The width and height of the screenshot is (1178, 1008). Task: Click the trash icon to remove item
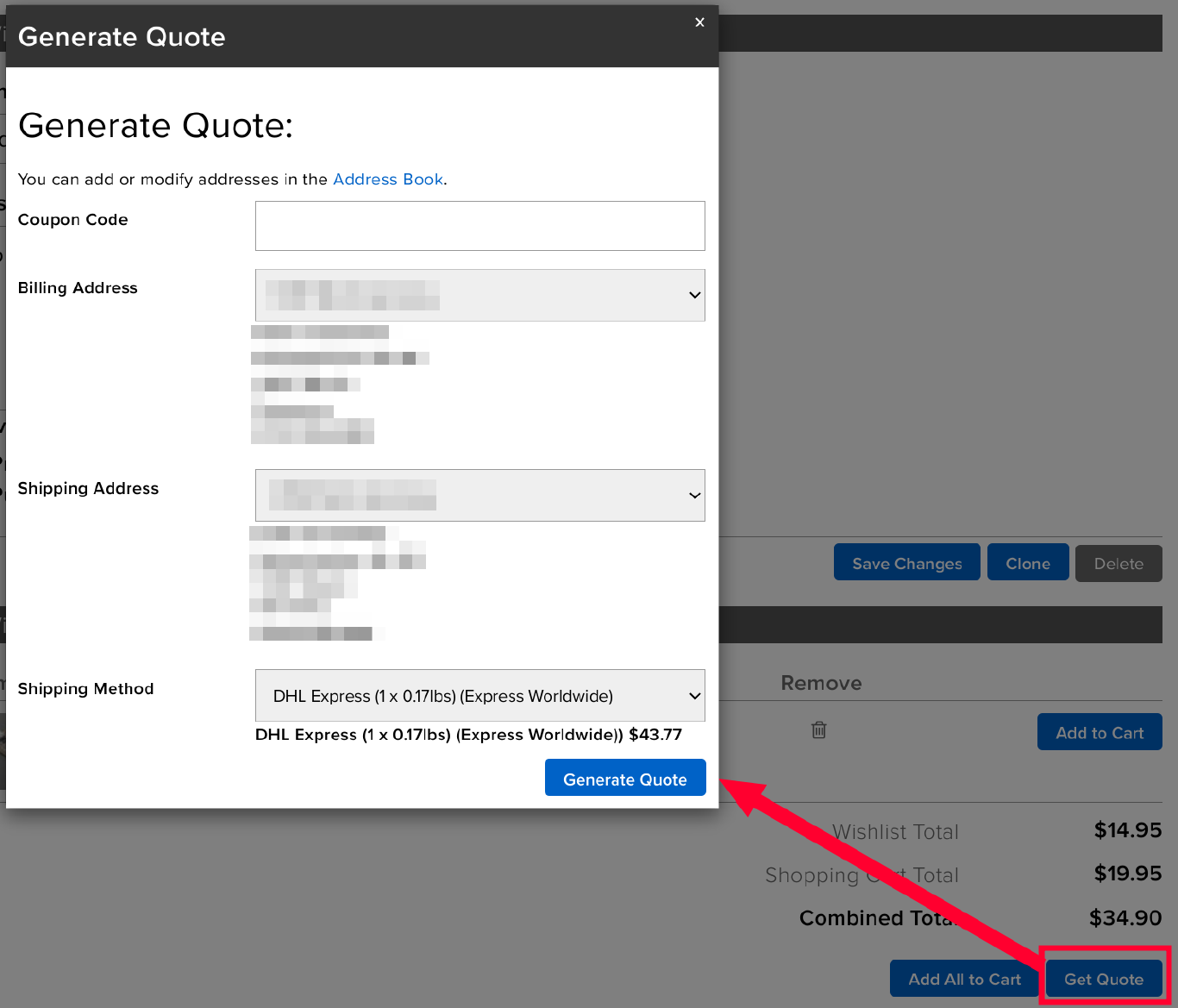(818, 729)
